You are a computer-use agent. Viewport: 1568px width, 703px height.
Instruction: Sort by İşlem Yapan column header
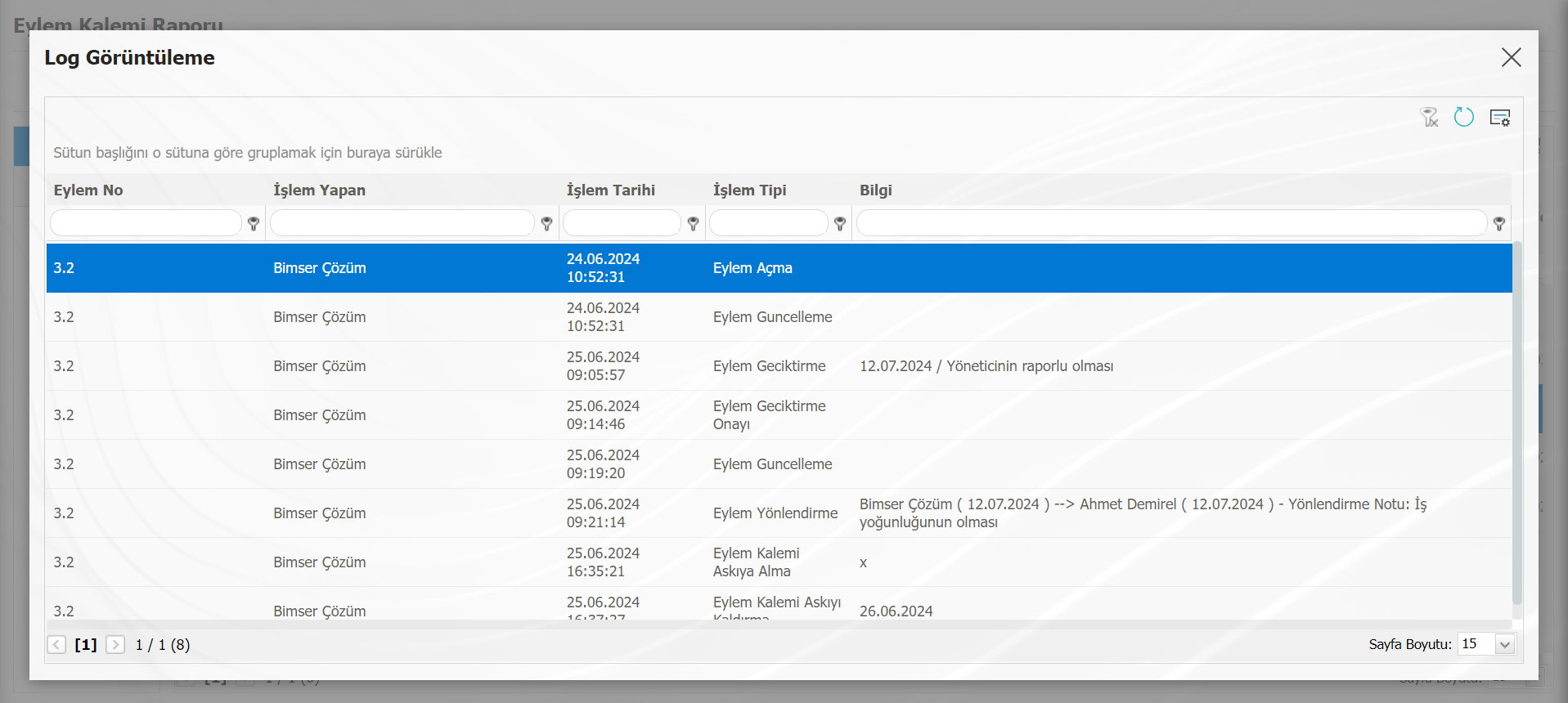(319, 190)
